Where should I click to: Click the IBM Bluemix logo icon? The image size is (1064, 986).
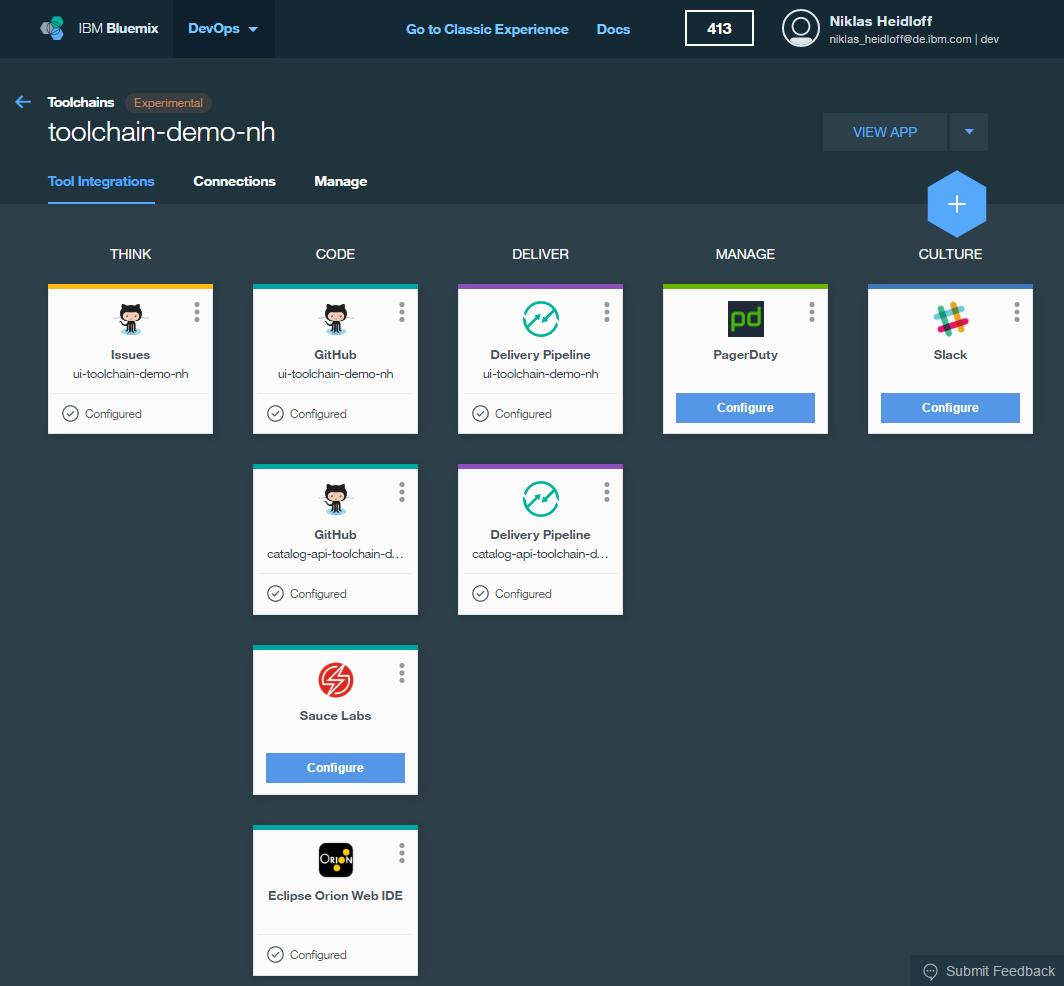[52, 29]
